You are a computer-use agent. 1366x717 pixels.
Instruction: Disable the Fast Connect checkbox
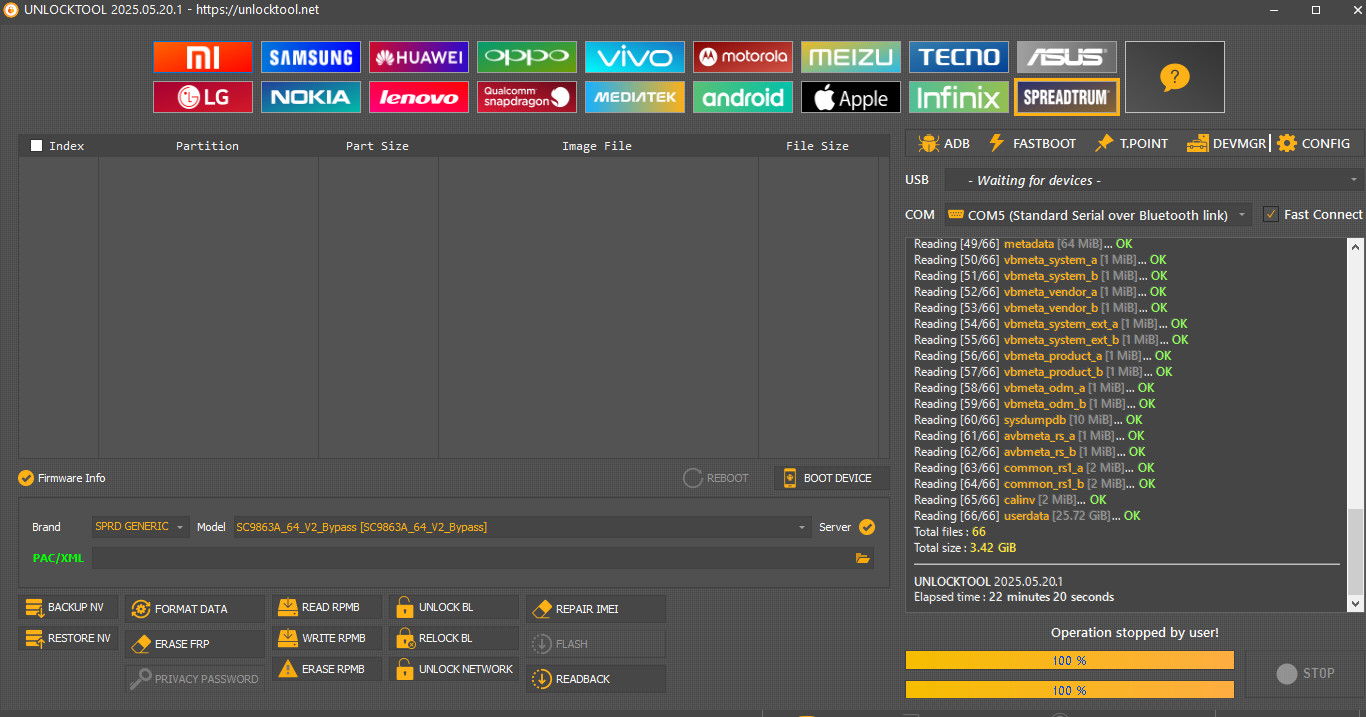[x=1271, y=214]
